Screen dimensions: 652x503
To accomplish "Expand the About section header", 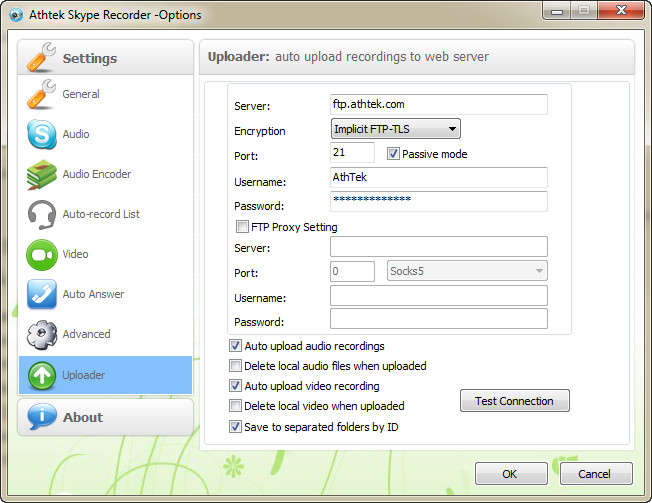I will (x=105, y=417).
